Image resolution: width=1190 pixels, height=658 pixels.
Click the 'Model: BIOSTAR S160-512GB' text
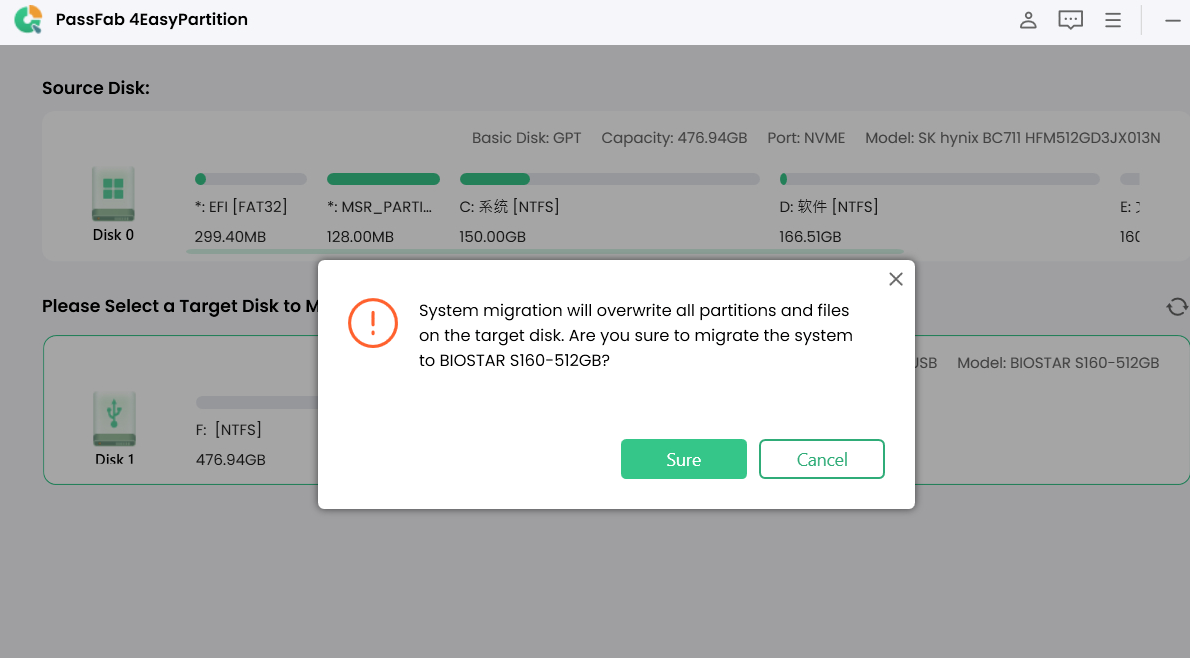point(1058,363)
